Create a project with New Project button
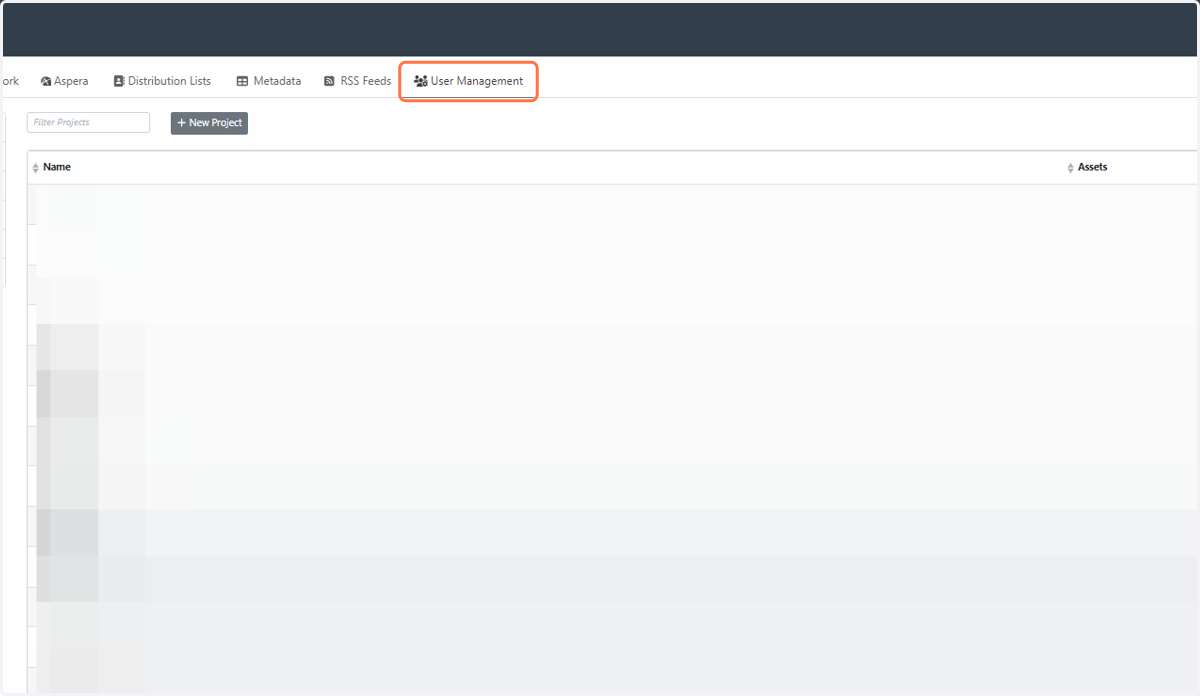Viewport: 1200px width, 696px height. (209, 123)
